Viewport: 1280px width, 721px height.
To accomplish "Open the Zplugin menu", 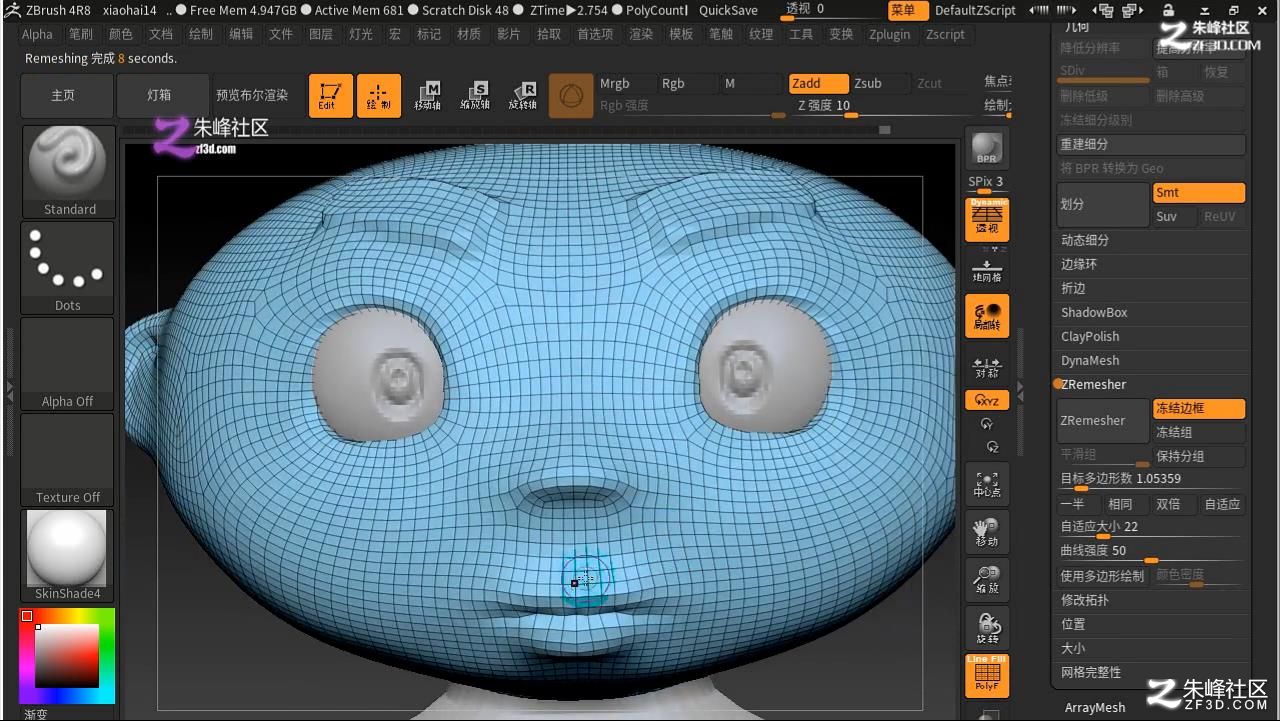I will tap(890, 34).
